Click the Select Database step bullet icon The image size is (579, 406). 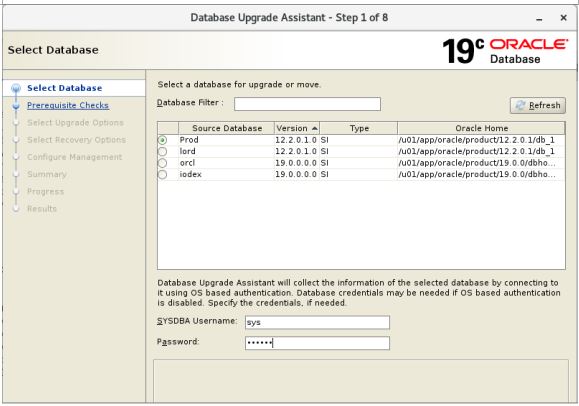[16, 88]
